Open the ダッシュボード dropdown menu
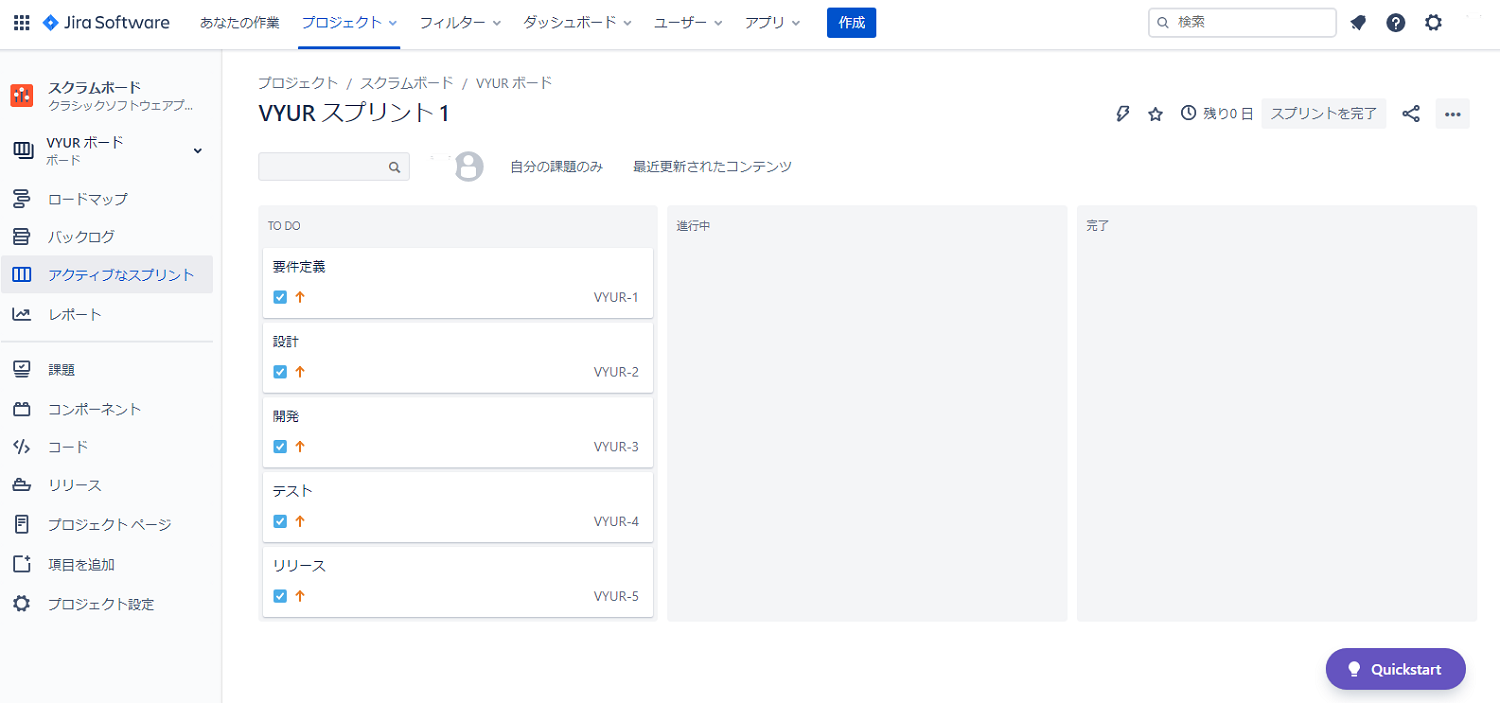The image size is (1500, 703). click(577, 22)
